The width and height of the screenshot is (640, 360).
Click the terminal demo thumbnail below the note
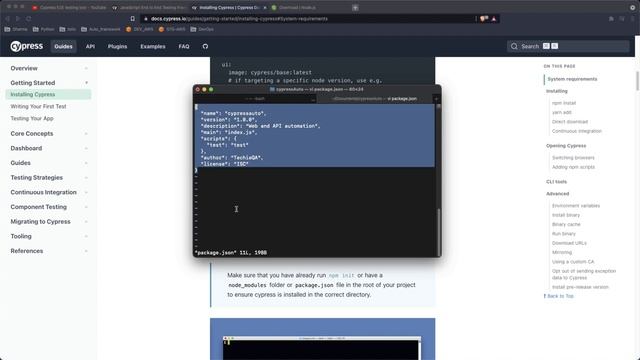(x=322, y=348)
